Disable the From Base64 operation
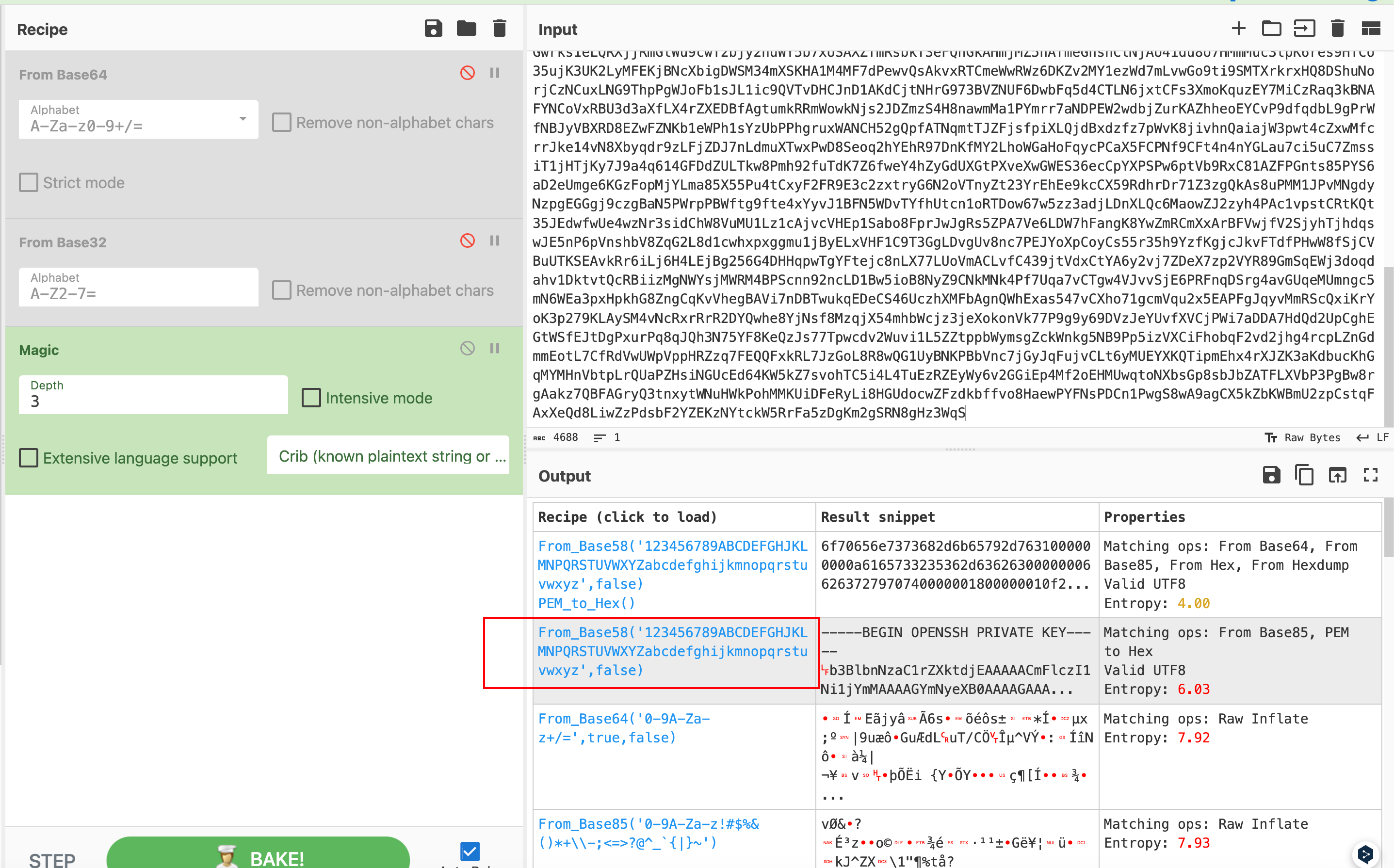The height and width of the screenshot is (868, 1394). click(468, 73)
